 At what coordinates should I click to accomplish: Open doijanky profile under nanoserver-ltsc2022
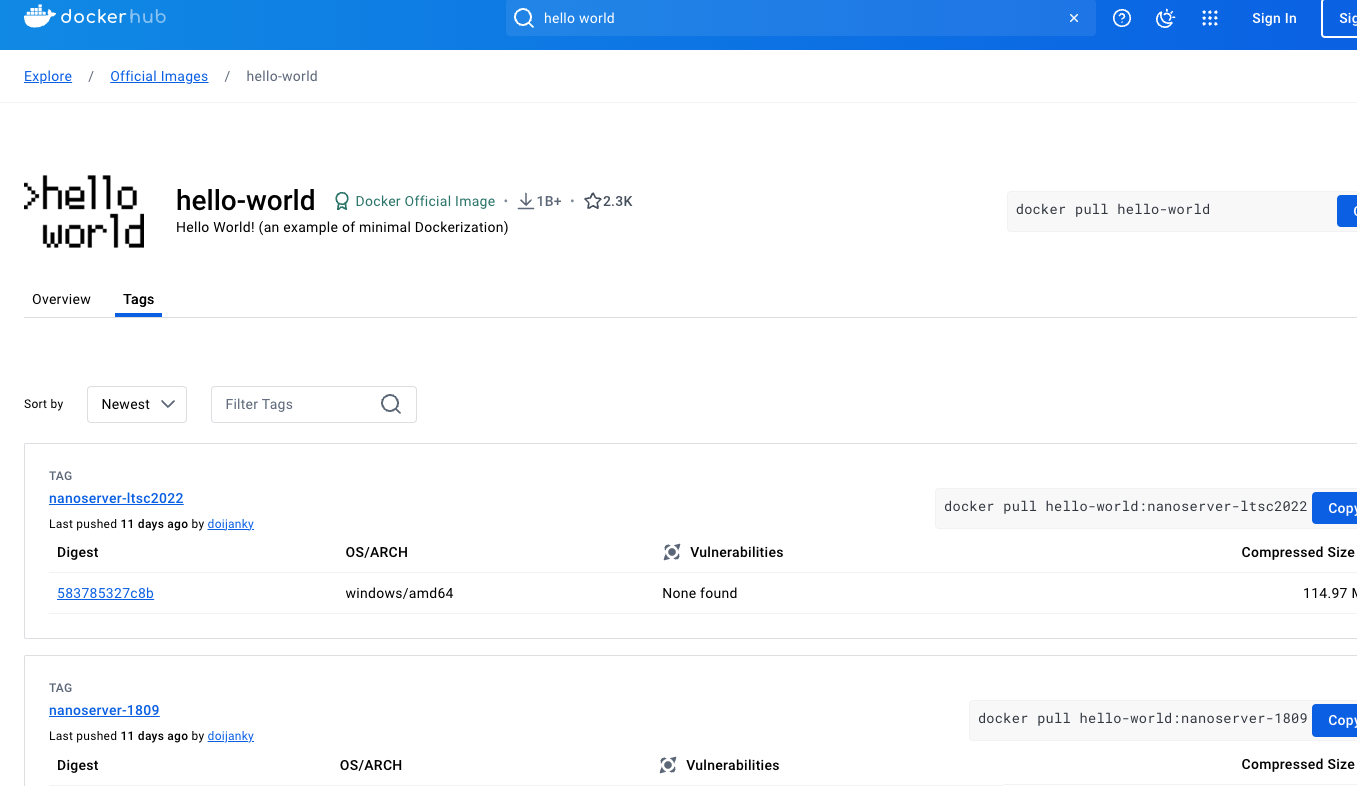230,524
